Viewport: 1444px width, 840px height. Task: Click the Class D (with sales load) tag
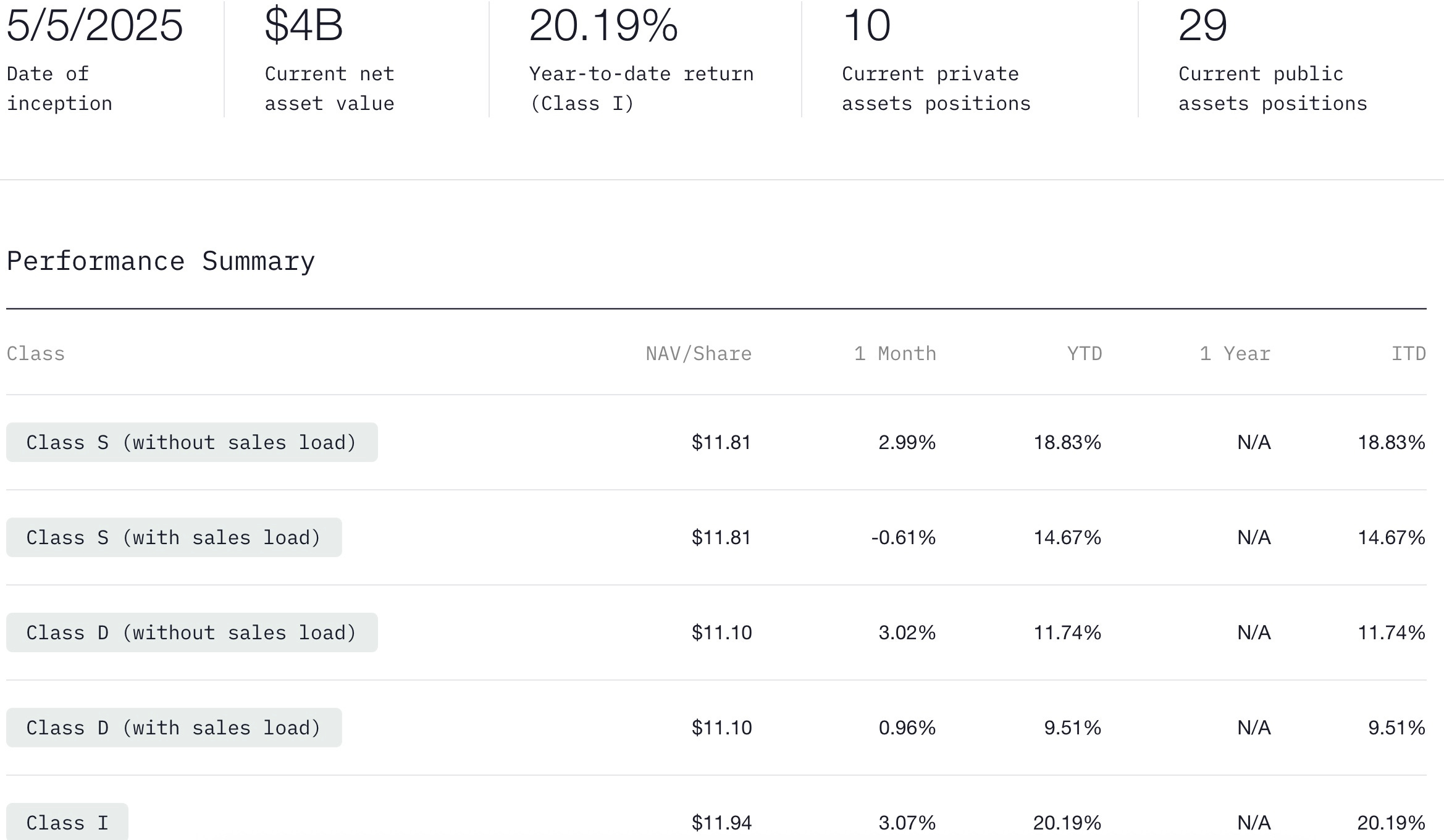pyautogui.click(x=174, y=728)
